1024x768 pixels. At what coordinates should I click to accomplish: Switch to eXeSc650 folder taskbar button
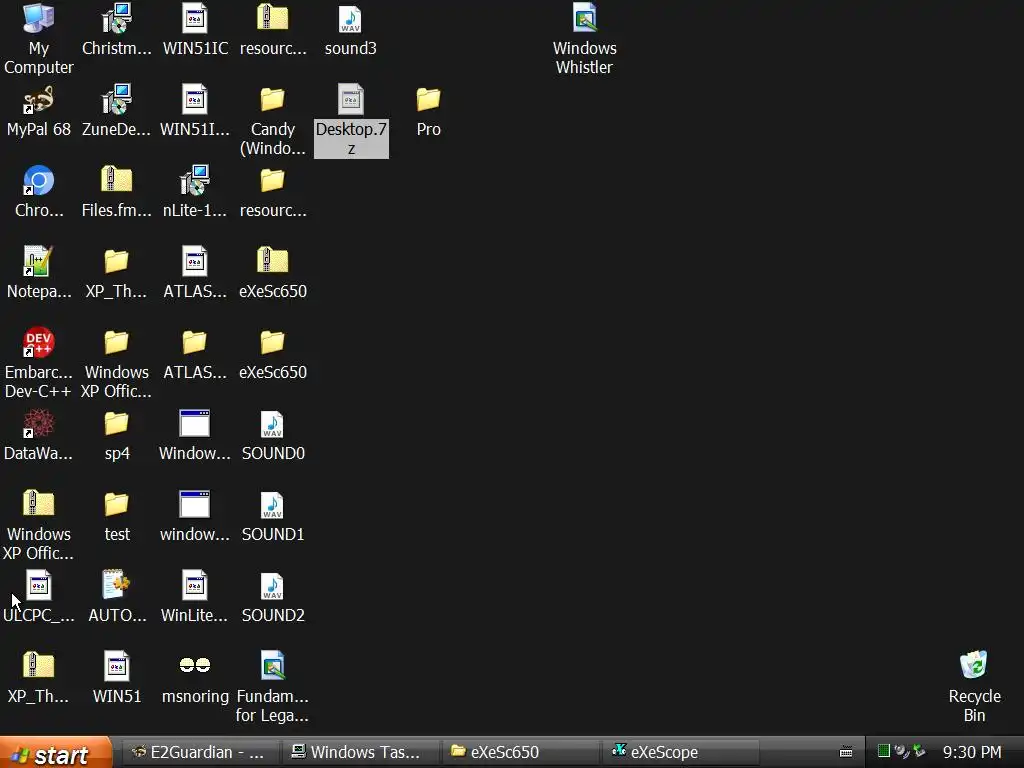[x=520, y=752]
